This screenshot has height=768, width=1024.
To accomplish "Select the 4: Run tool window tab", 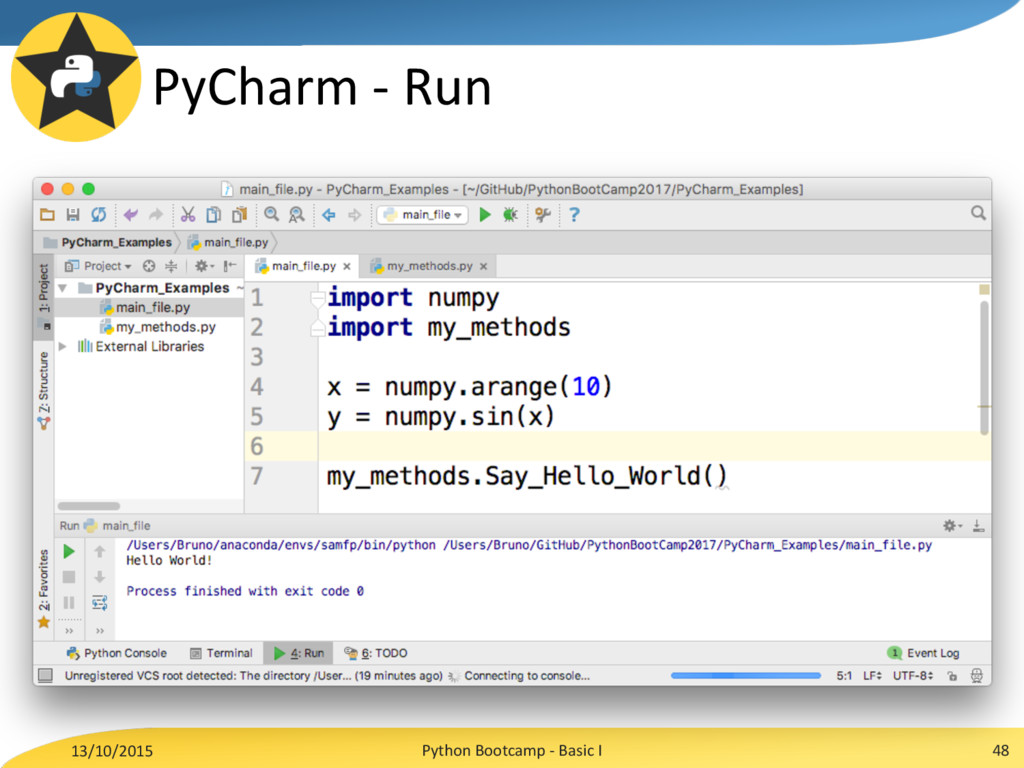I will pos(298,653).
